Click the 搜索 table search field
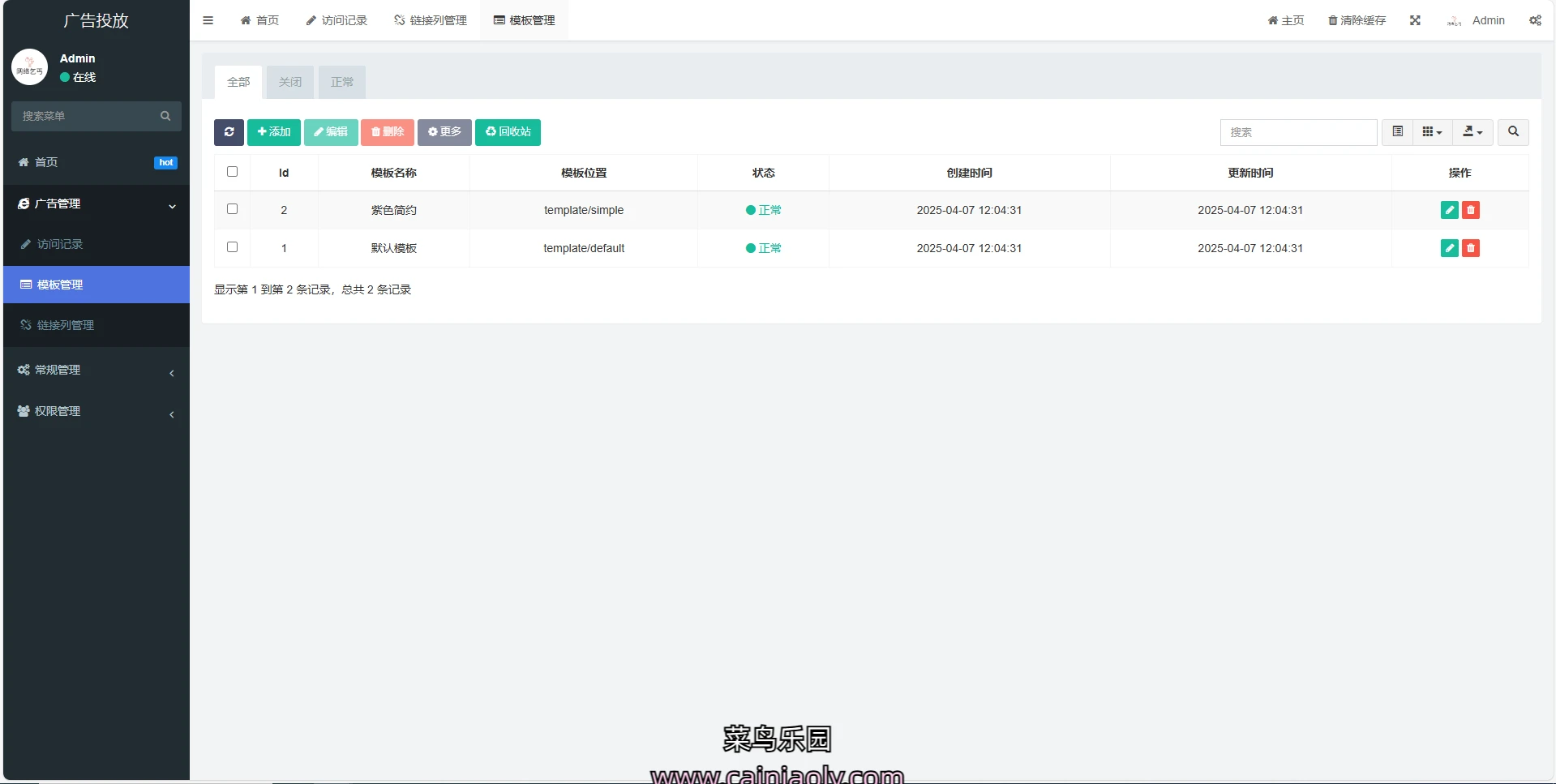Image resolution: width=1556 pixels, height=784 pixels. click(1297, 132)
